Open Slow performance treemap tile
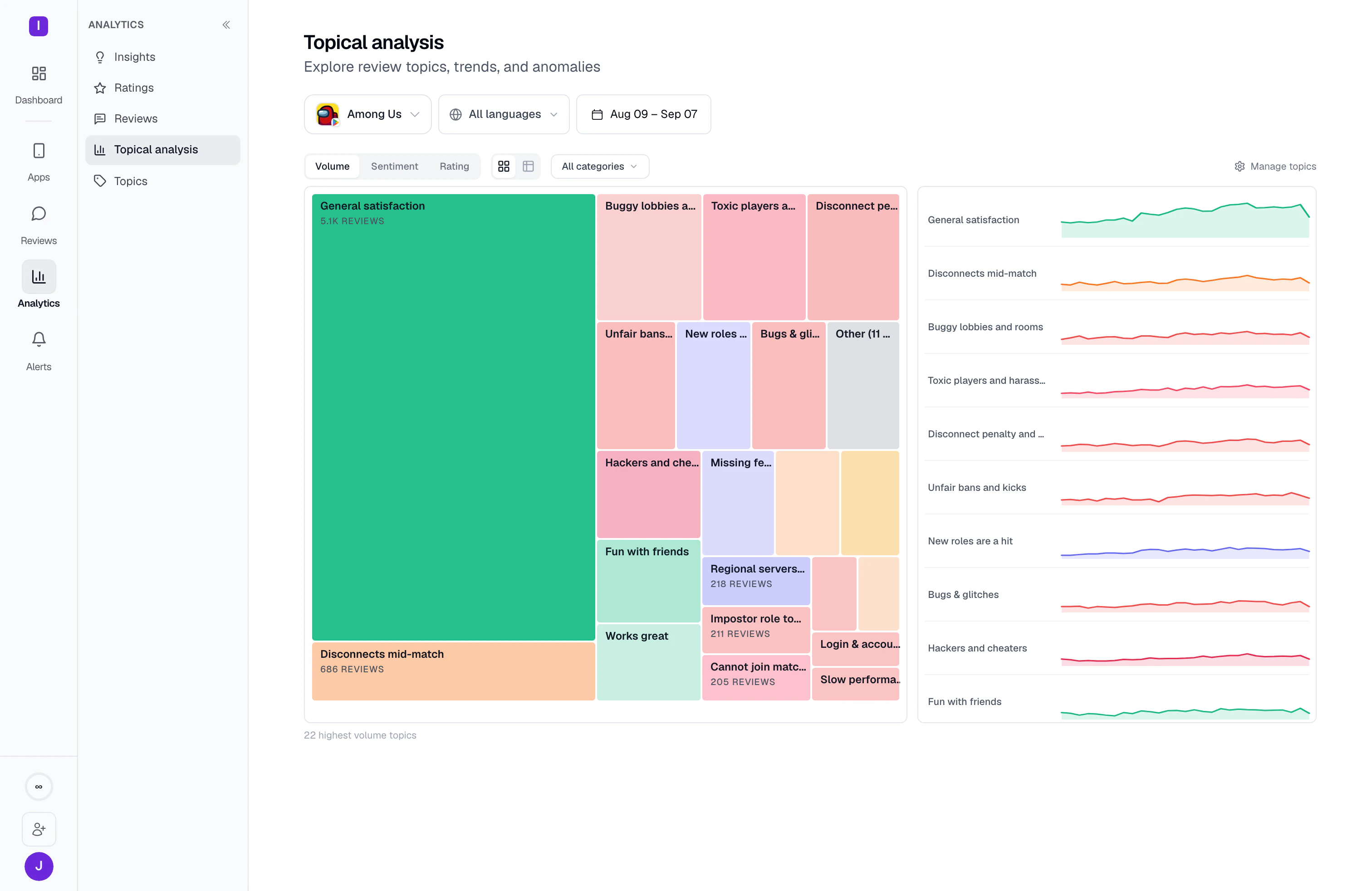Image resolution: width=1372 pixels, height=891 pixels. click(856, 684)
